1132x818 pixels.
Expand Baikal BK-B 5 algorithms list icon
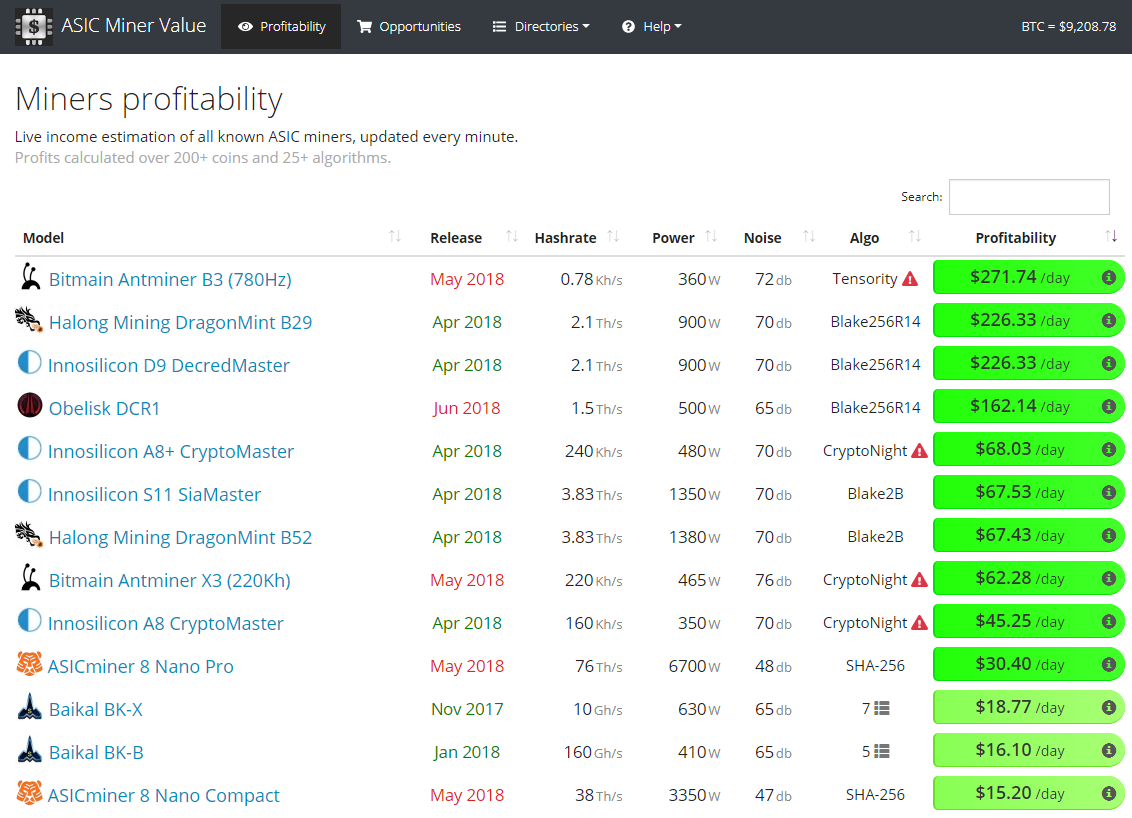point(881,752)
